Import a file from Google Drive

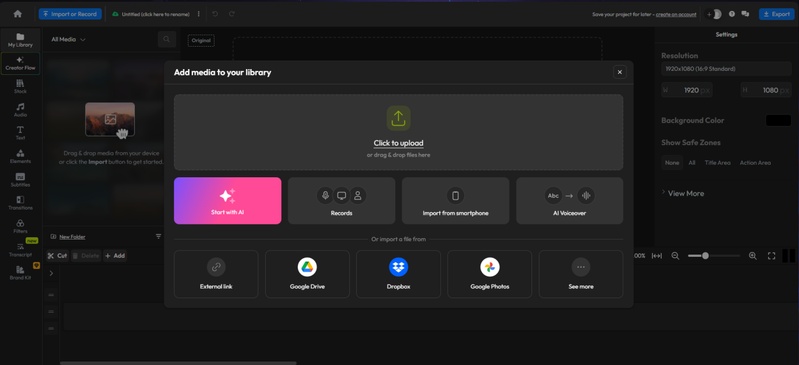[307, 274]
